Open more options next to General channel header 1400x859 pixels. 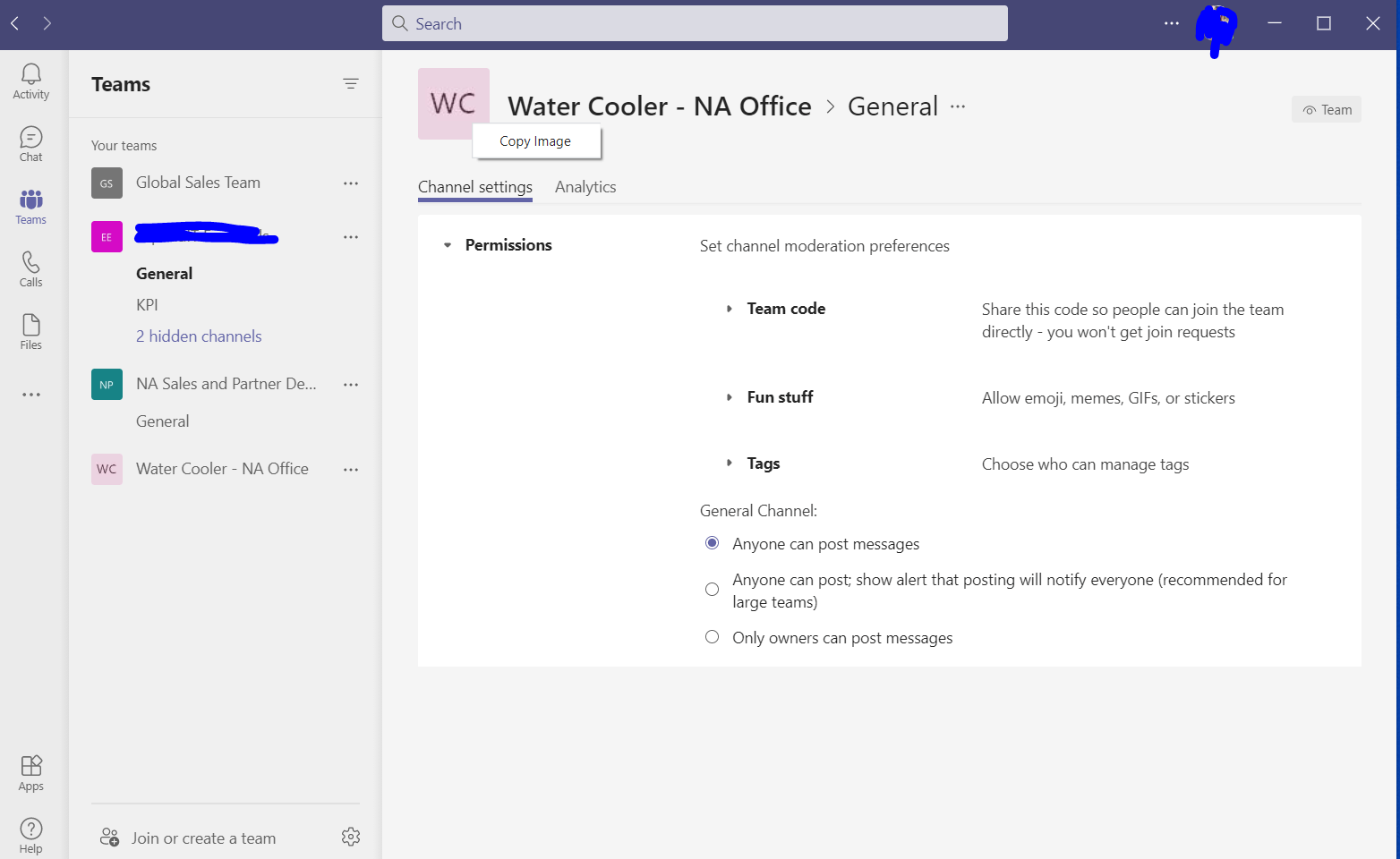pos(958,106)
